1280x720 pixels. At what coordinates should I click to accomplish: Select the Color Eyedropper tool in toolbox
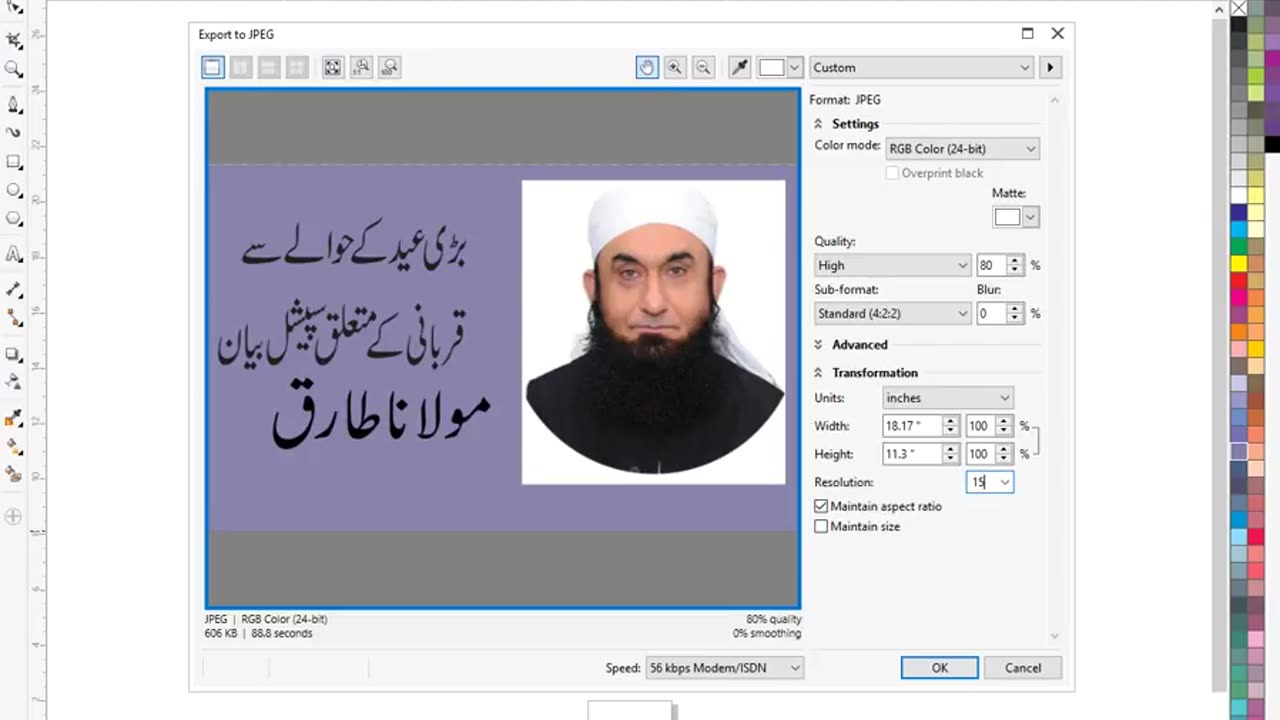click(x=14, y=418)
